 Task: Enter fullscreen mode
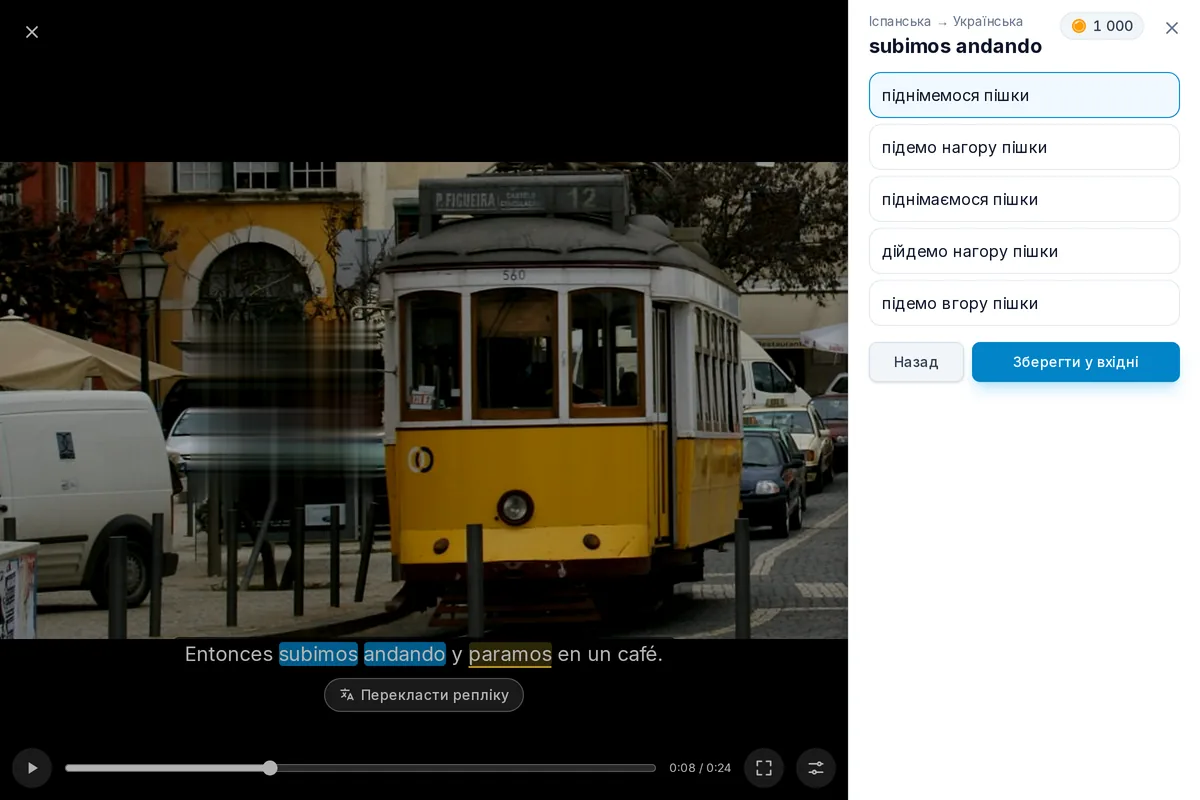pos(764,768)
